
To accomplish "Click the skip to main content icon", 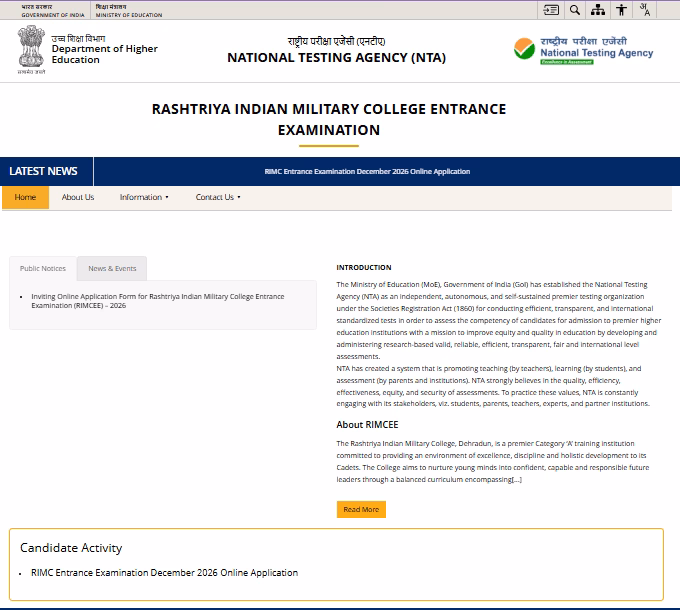I will (551, 10).
